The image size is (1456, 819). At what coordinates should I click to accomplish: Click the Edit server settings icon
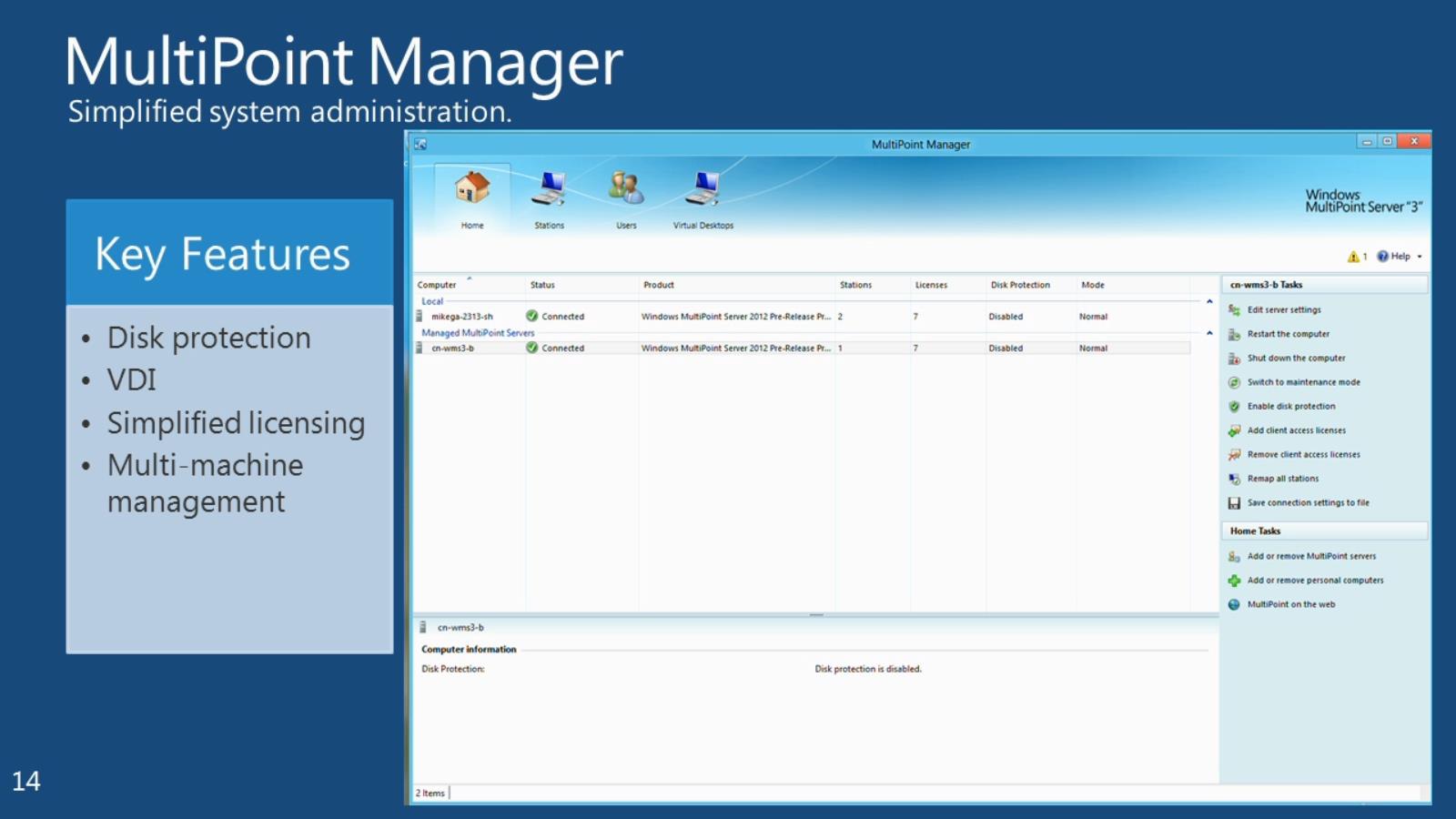click(x=1234, y=310)
